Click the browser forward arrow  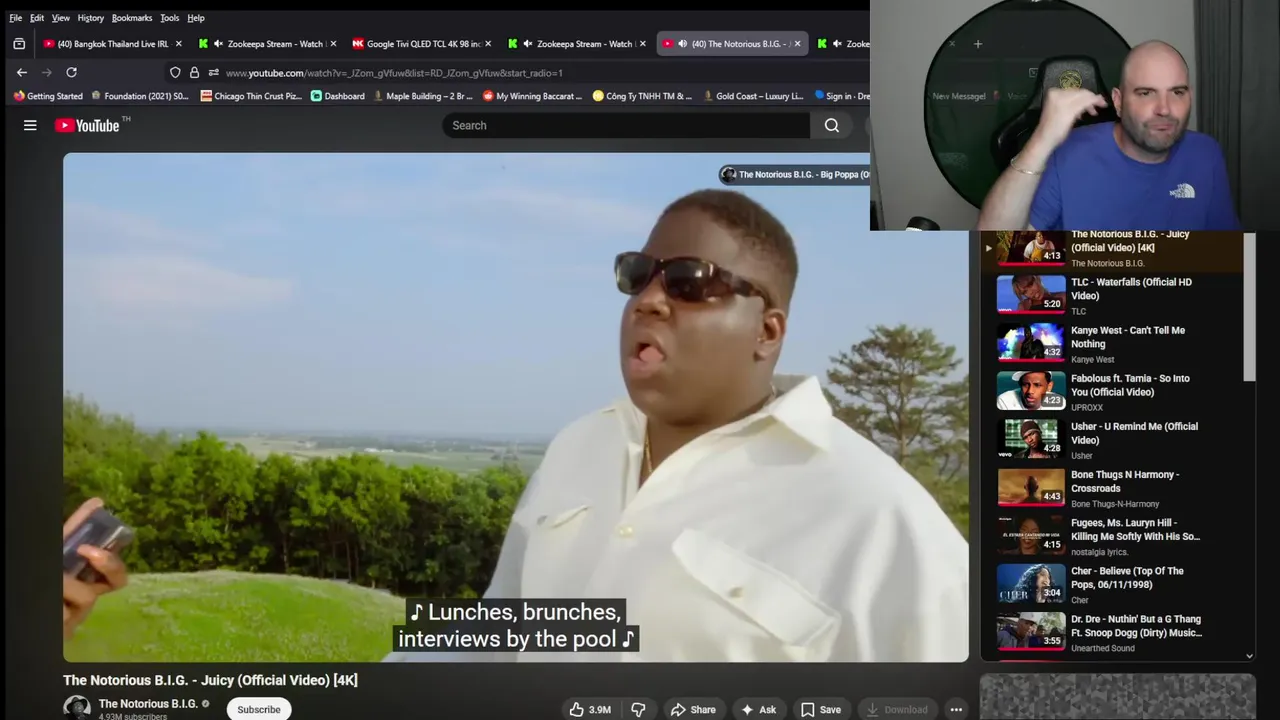click(46, 72)
